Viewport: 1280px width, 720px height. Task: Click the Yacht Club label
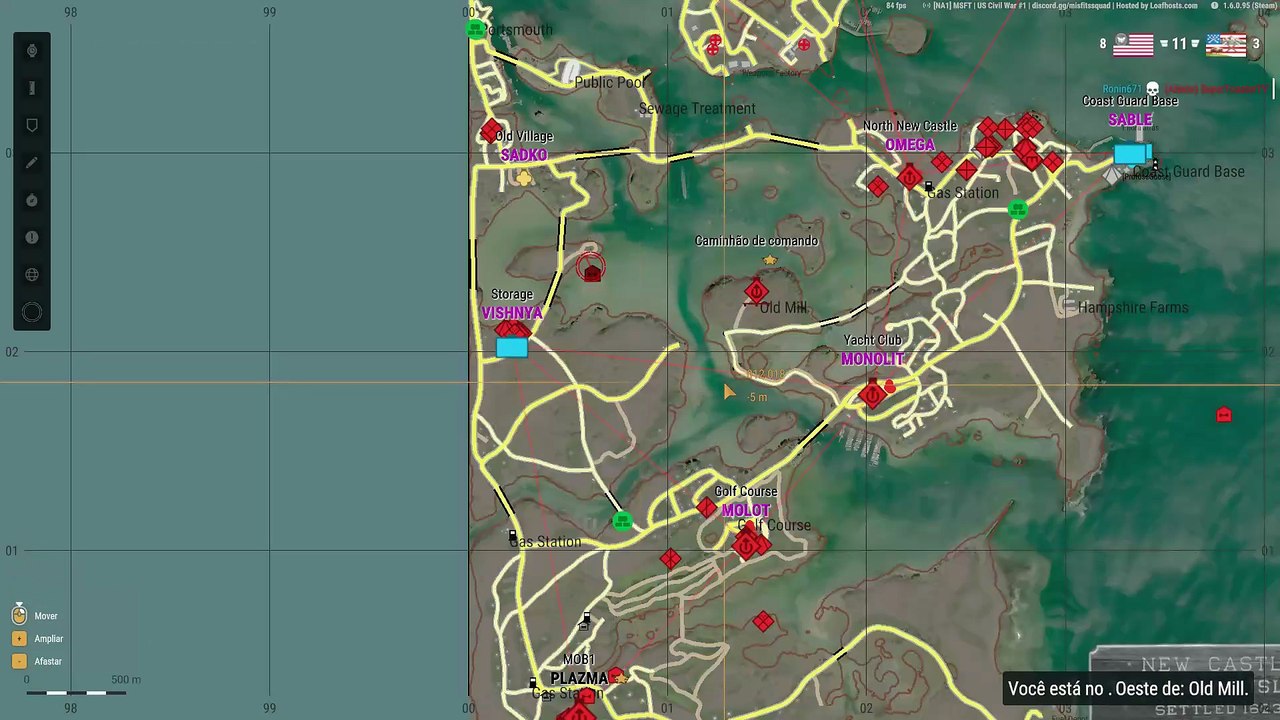872,340
